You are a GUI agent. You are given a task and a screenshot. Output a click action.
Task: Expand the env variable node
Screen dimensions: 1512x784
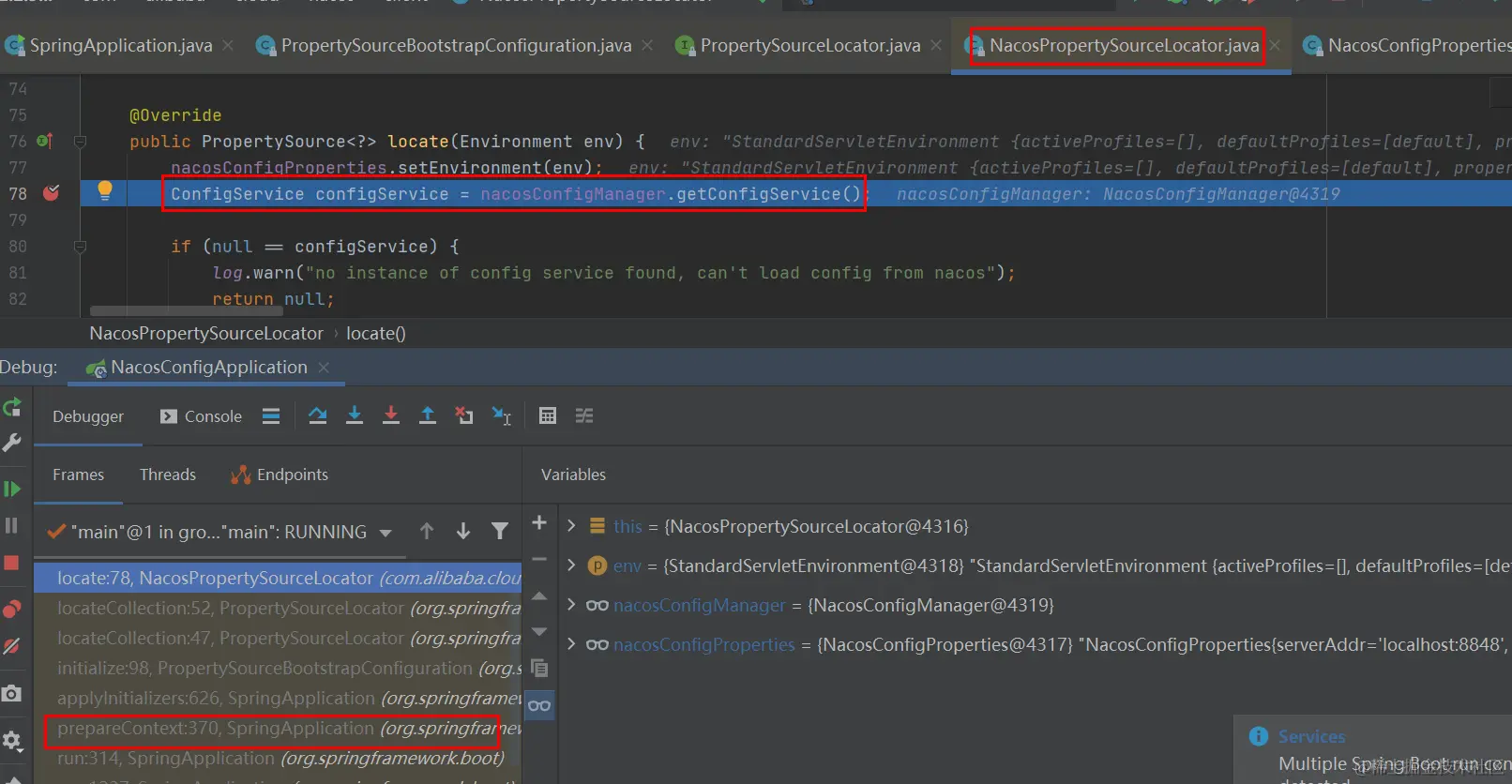[571, 565]
